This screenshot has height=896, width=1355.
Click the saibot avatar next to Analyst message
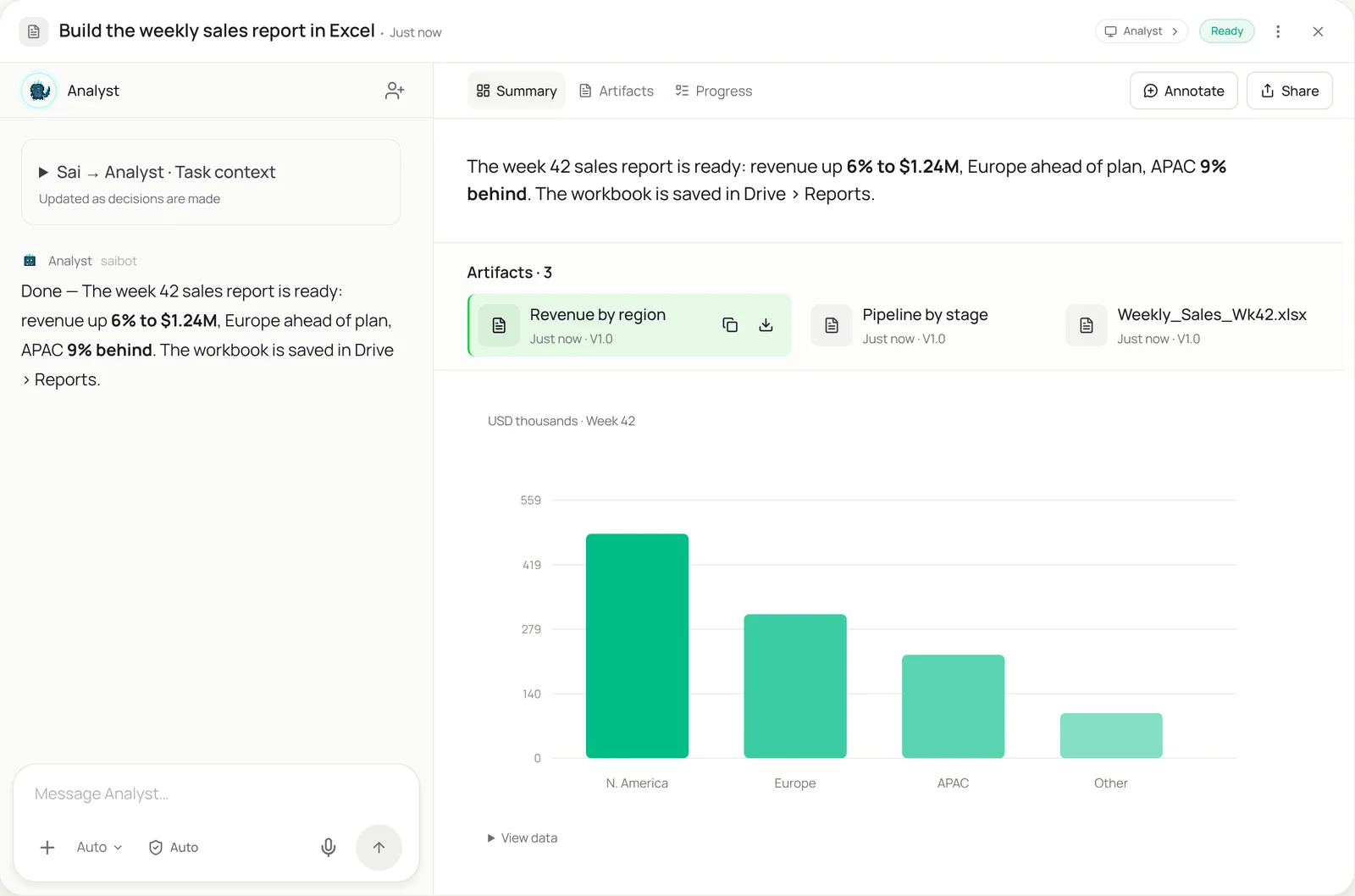pos(30,261)
